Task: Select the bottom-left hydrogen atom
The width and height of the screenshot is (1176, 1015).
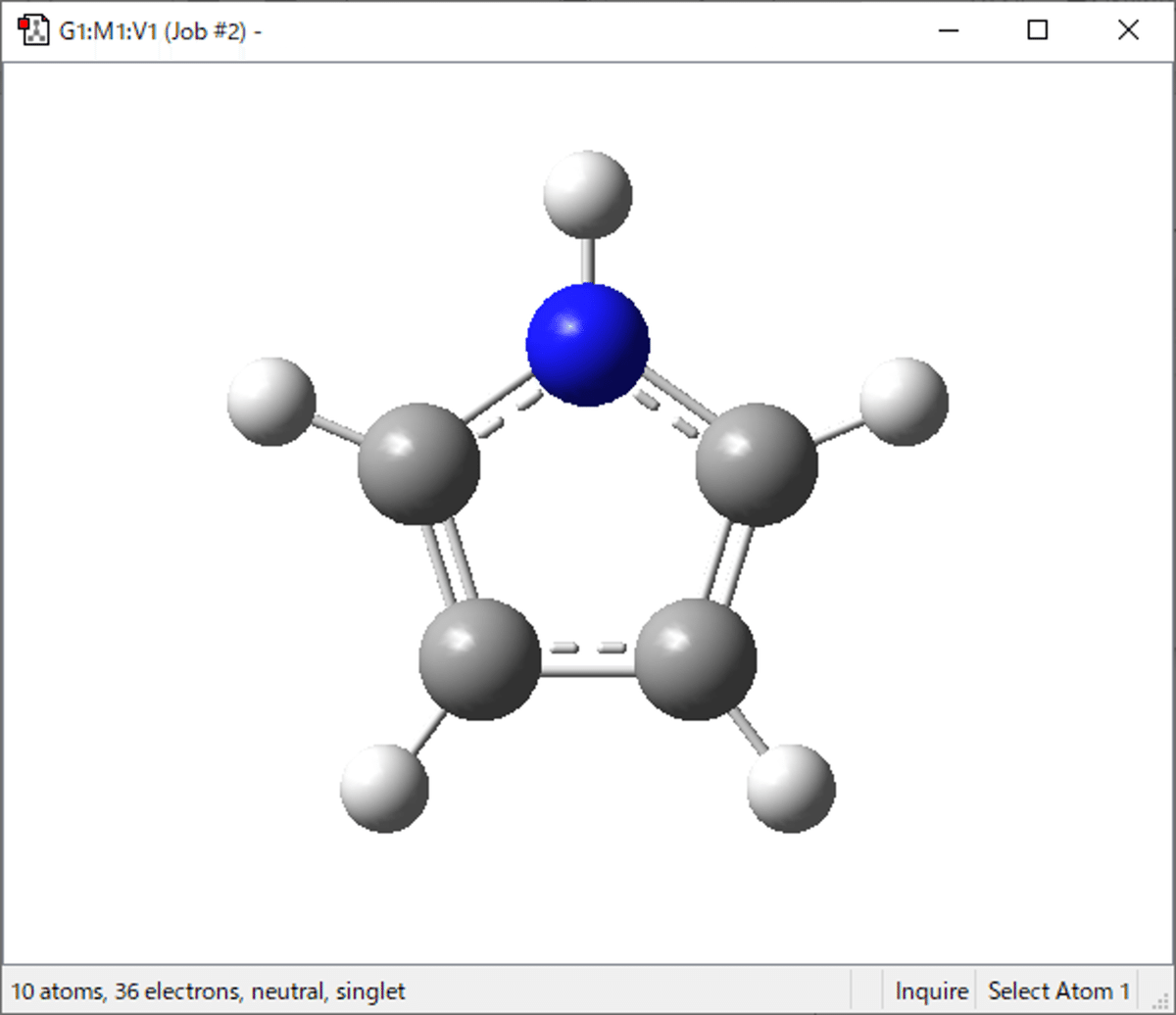Action: pyautogui.click(x=384, y=789)
